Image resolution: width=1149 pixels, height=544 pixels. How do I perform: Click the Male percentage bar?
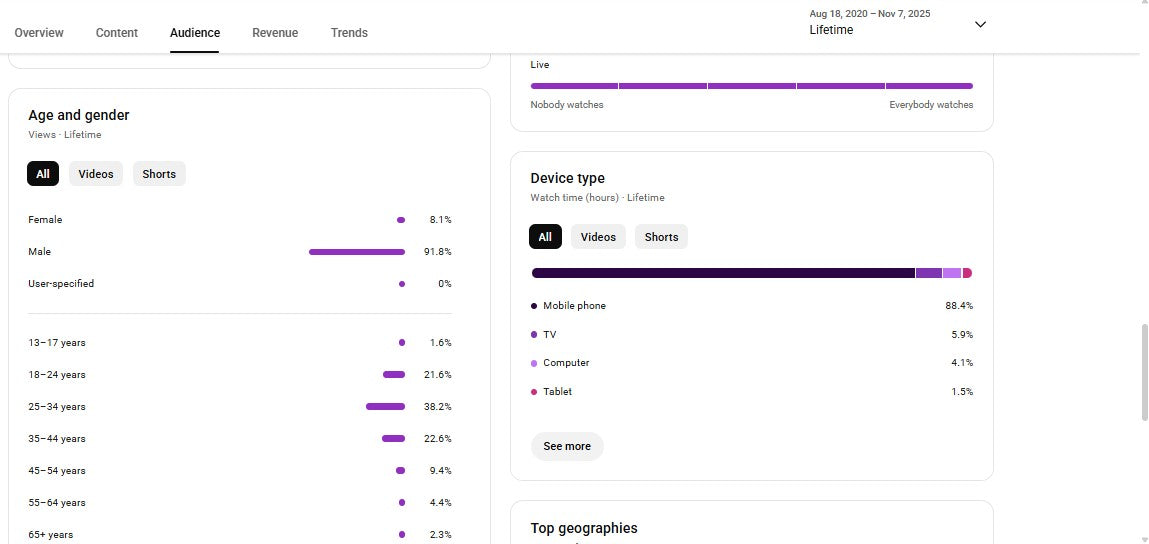[357, 252]
